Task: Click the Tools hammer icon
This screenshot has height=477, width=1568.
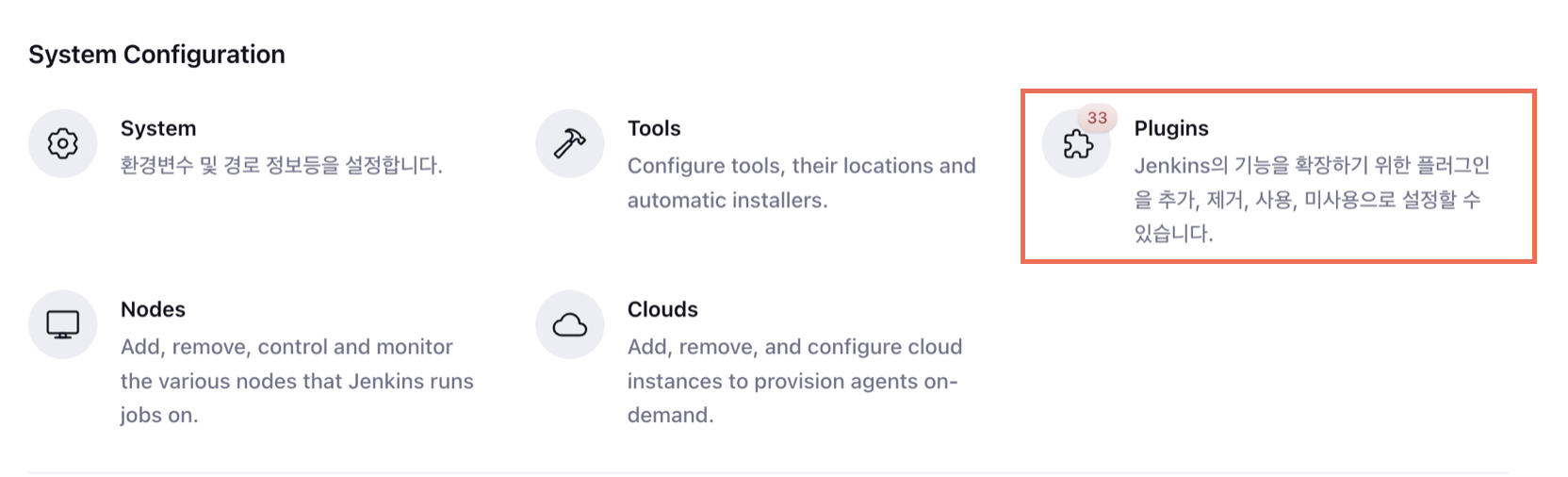Action: coord(570,143)
